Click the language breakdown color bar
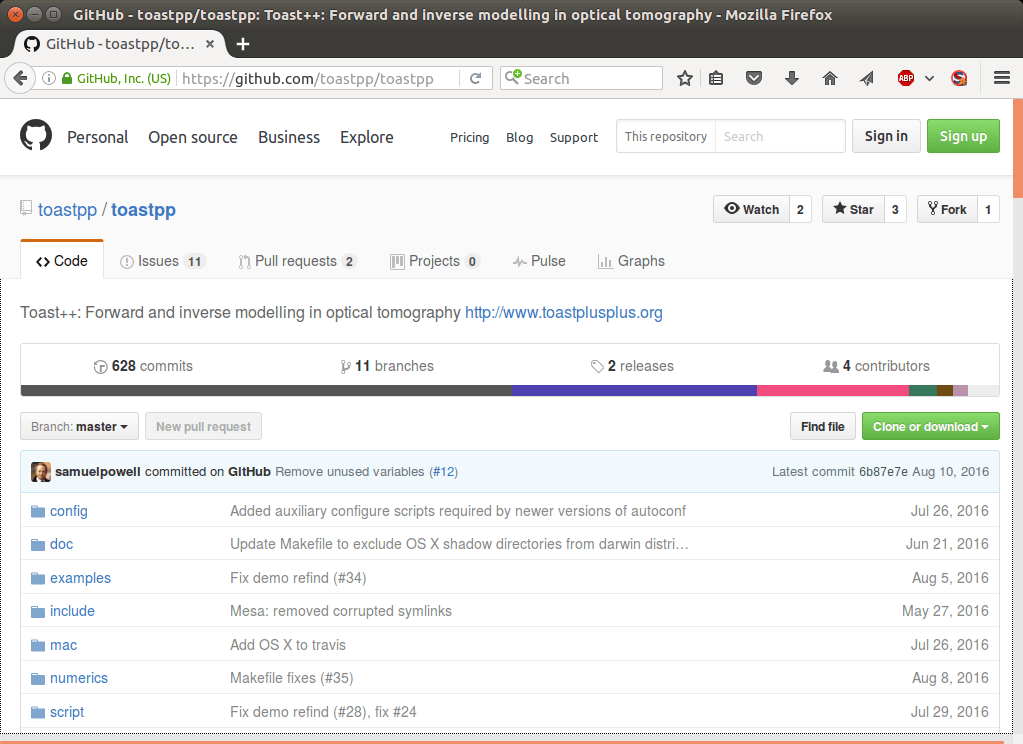Screen dimensions: 1023x744 pos(510,390)
